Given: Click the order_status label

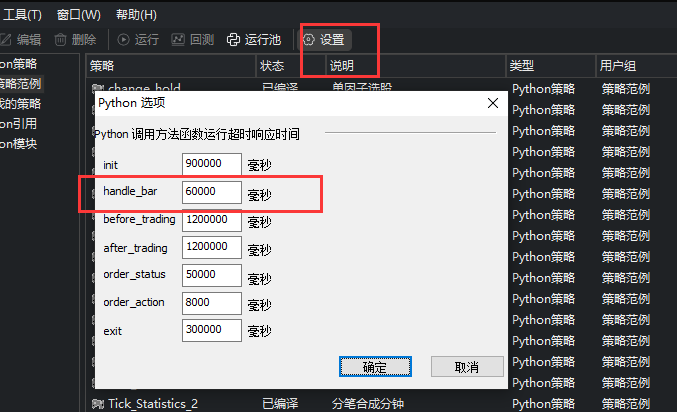Looking at the screenshot, I should click(134, 274).
